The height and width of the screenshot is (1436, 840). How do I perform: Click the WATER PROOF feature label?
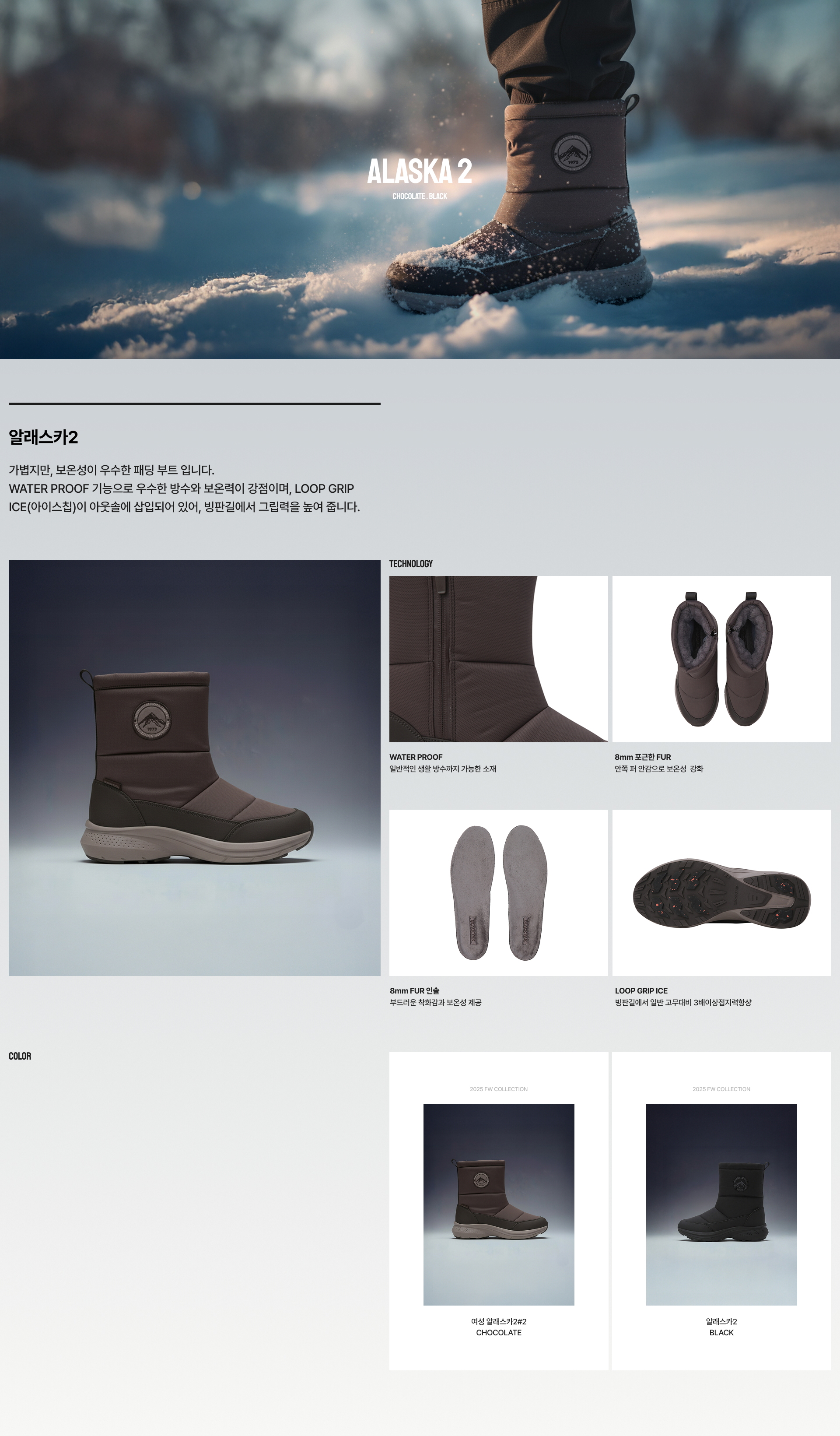coord(416,757)
